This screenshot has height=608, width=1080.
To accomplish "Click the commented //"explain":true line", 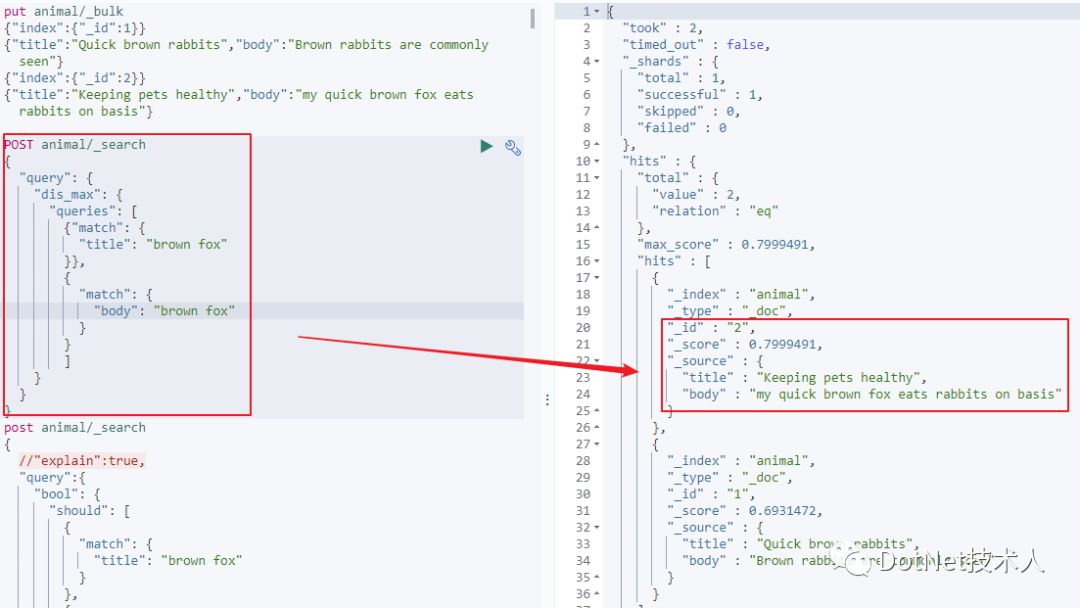I will (x=81, y=461).
